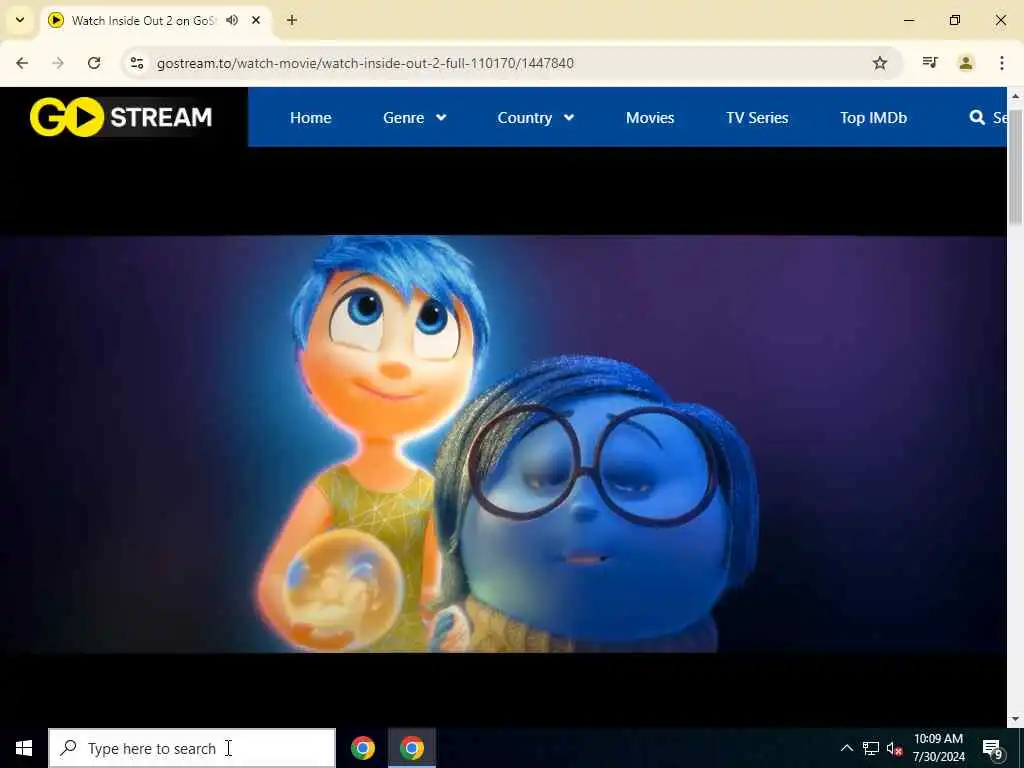The height and width of the screenshot is (768, 1024).
Task: View site information icon in address bar
Action: coord(137,63)
